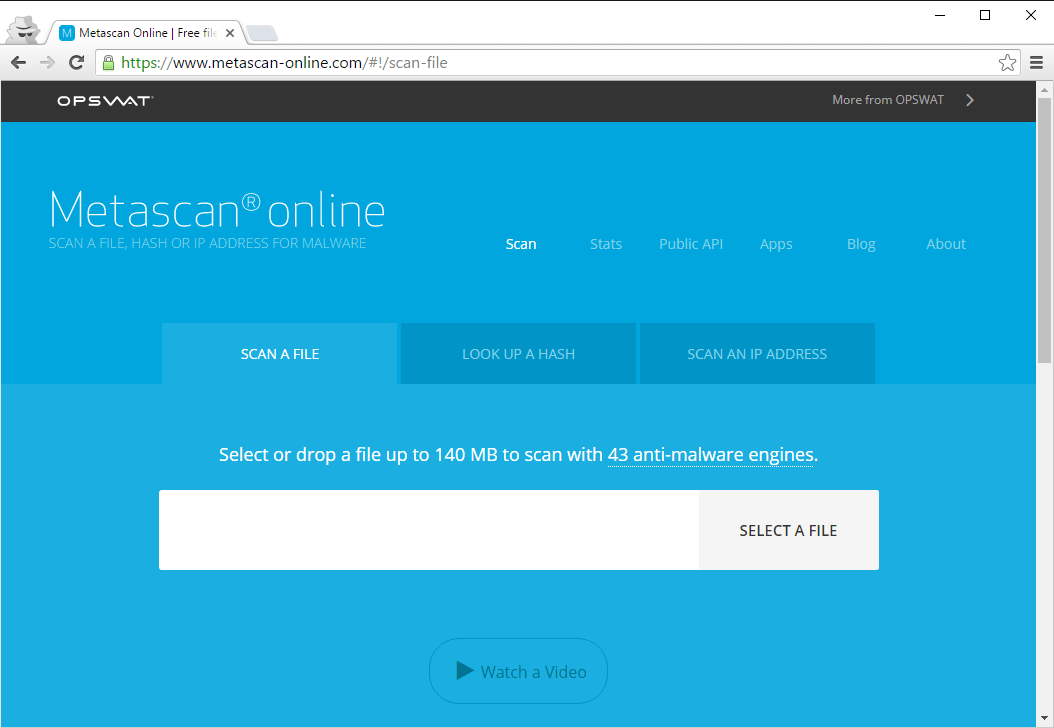Select the SCAN AN IP ADDRESS tab
Image resolution: width=1054 pixels, height=728 pixels.
coord(756,353)
